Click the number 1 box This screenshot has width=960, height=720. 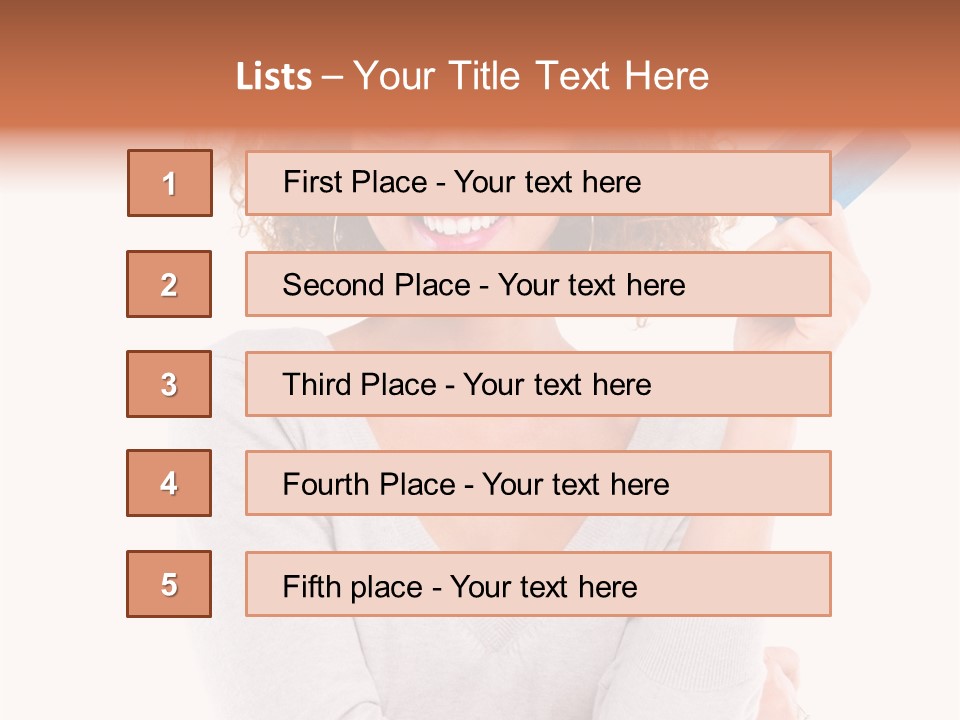tap(169, 183)
